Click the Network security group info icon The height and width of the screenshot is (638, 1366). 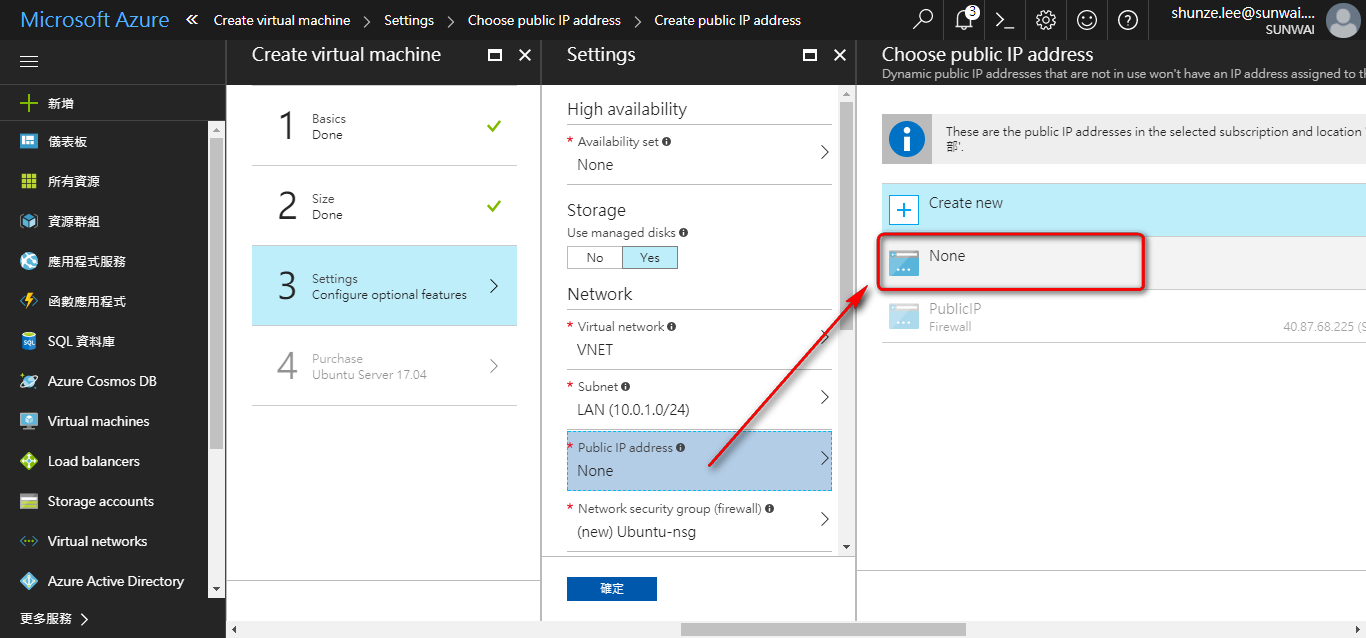769,508
